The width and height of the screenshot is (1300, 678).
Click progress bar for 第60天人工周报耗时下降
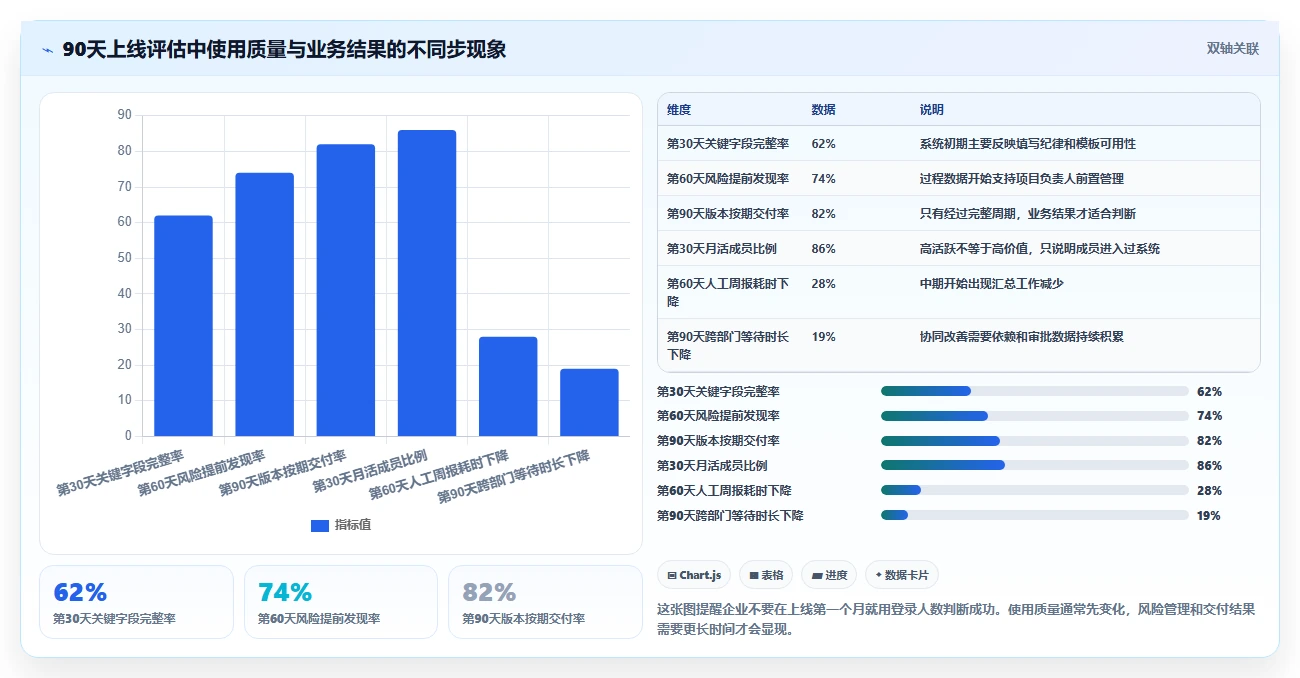[1034, 491]
